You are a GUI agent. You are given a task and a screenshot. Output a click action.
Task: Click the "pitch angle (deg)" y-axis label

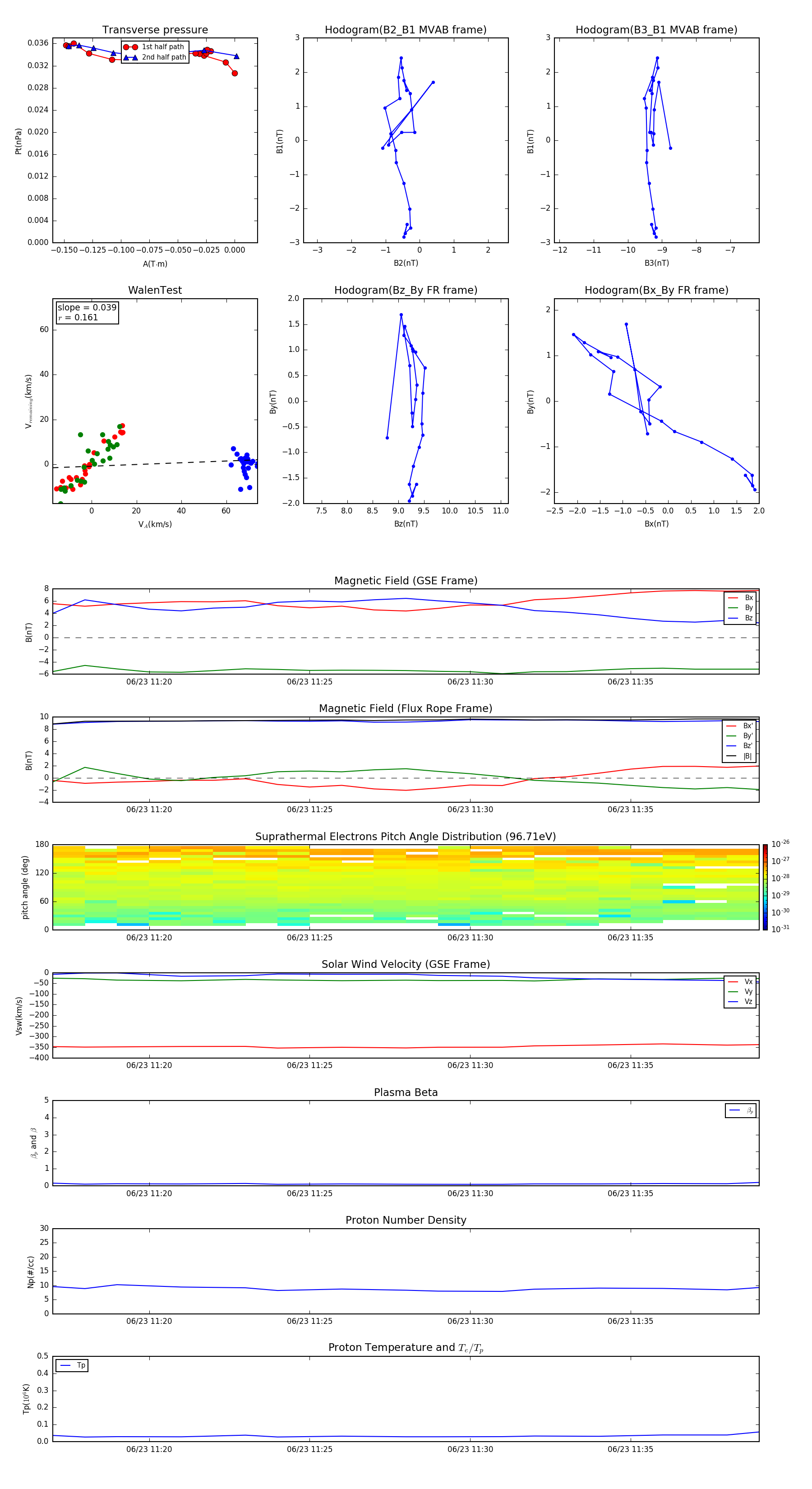[25, 887]
